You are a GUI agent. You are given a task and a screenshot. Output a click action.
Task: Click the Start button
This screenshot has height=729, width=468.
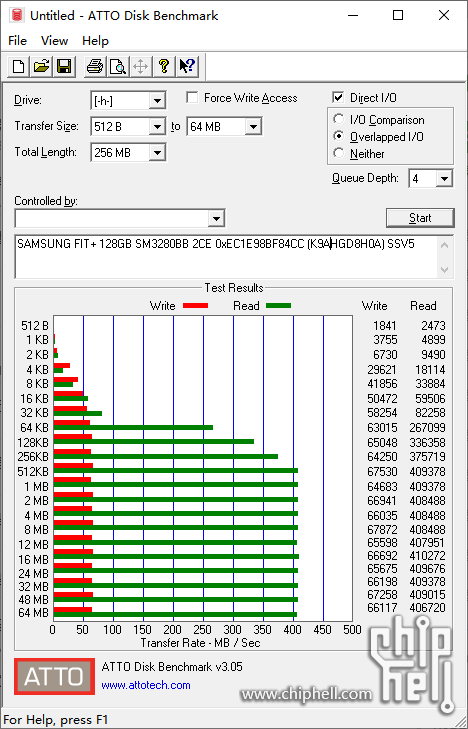coord(420,218)
